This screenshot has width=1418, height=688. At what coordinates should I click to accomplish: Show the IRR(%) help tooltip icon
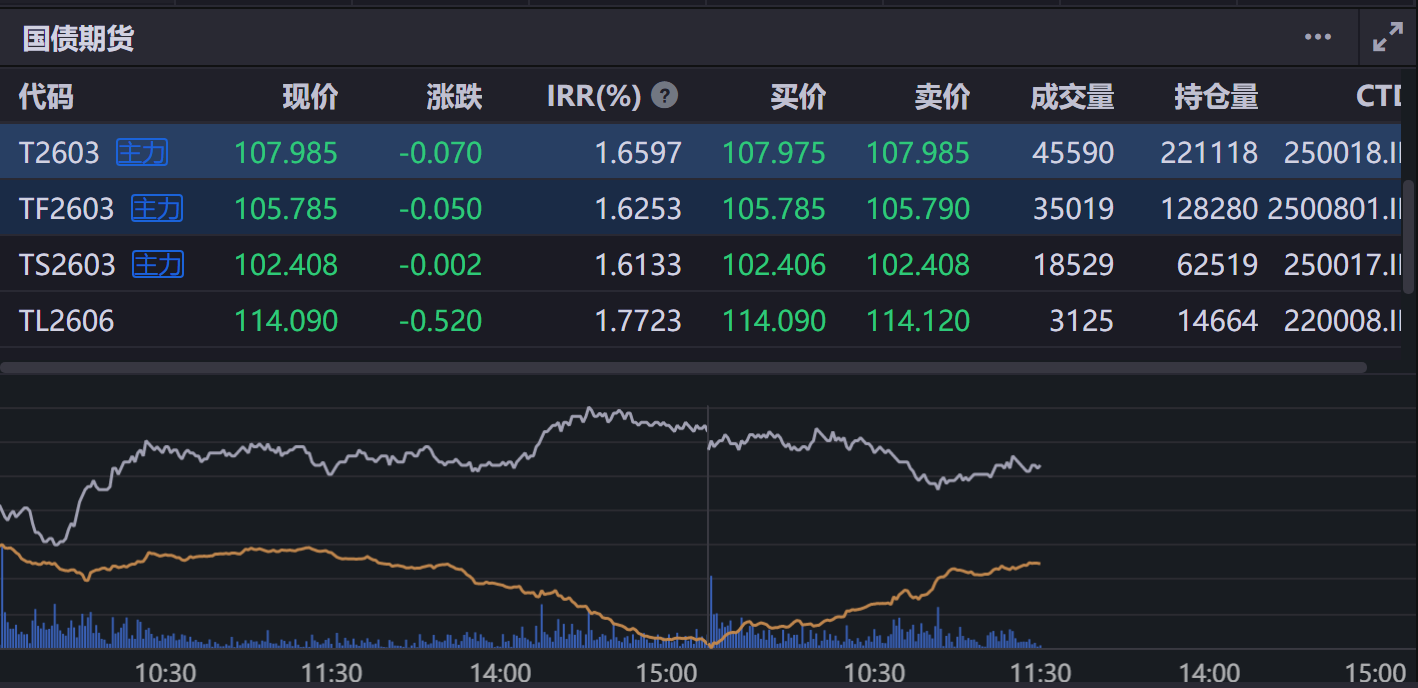point(664,96)
